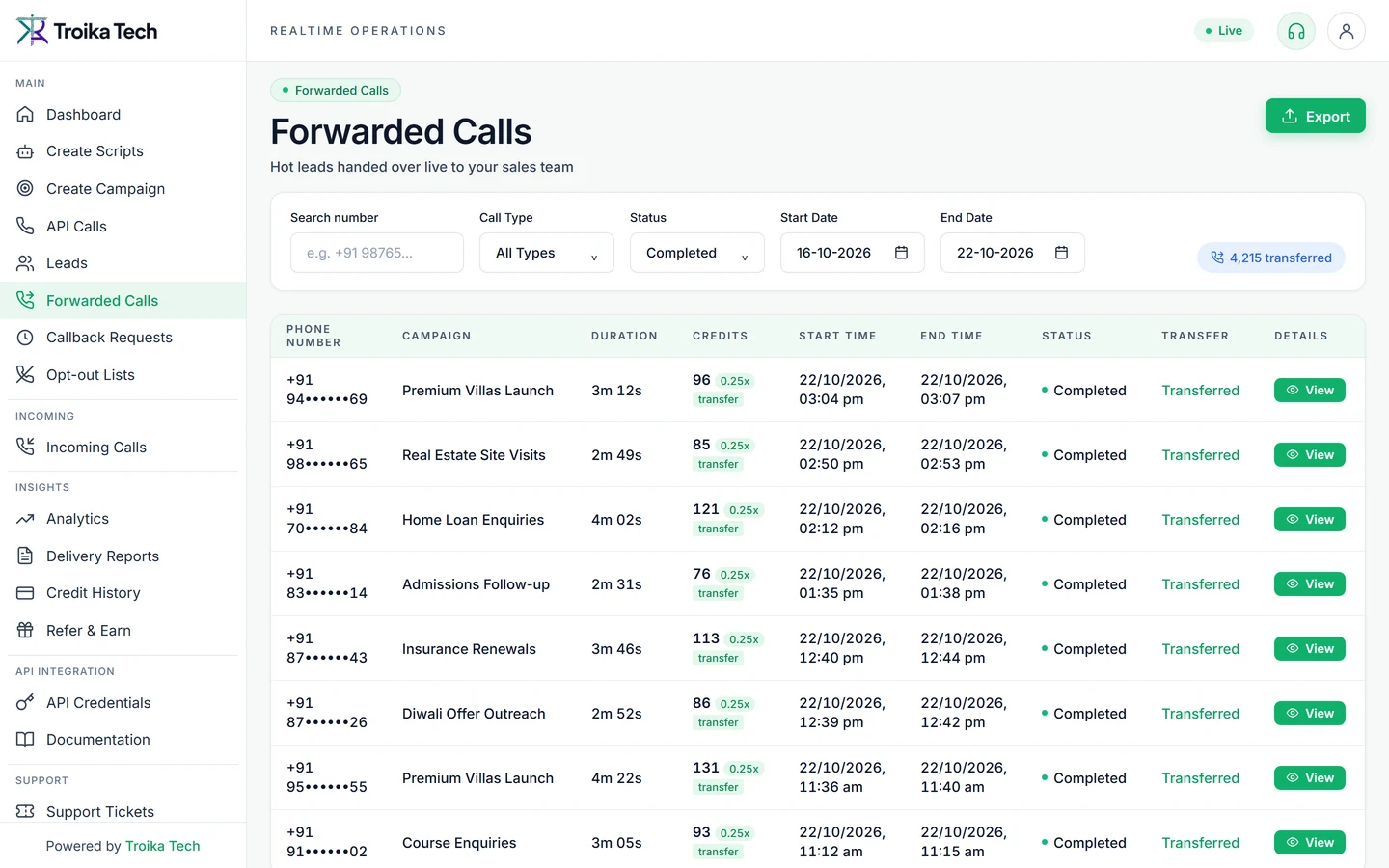This screenshot has width=1389, height=868.
Task: Click the 4,215 transferred badge
Action: click(1271, 258)
